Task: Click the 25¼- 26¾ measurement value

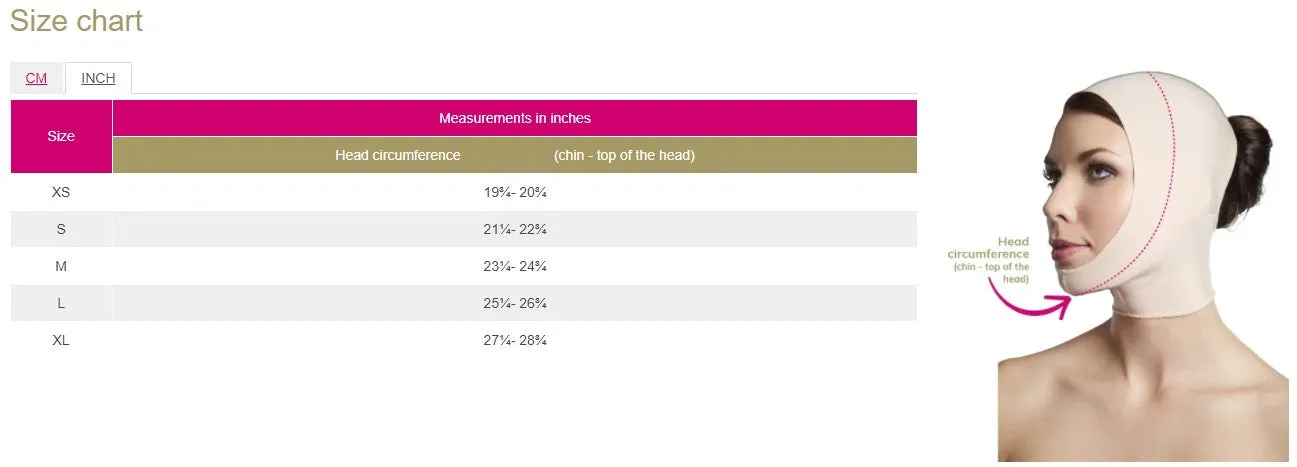Action: point(515,303)
